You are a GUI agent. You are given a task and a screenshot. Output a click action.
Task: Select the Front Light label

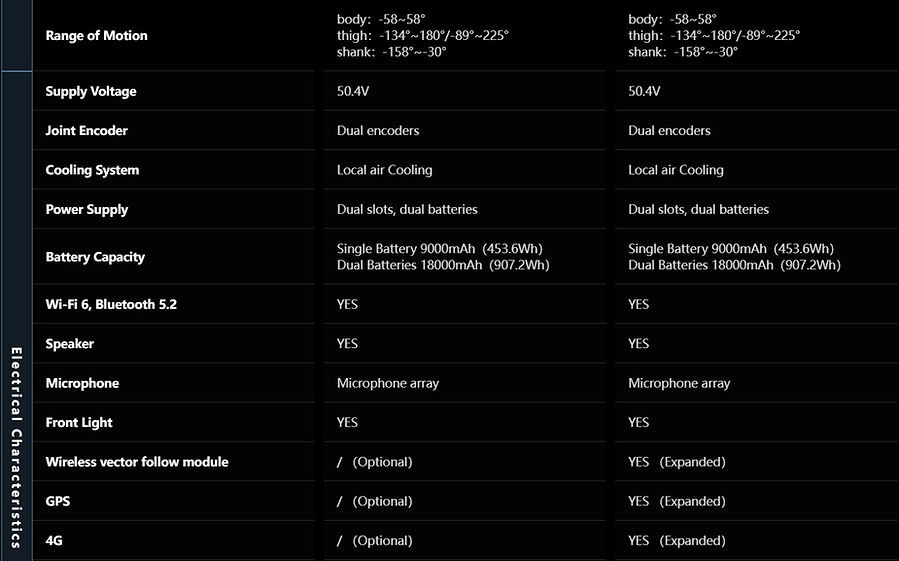(79, 423)
